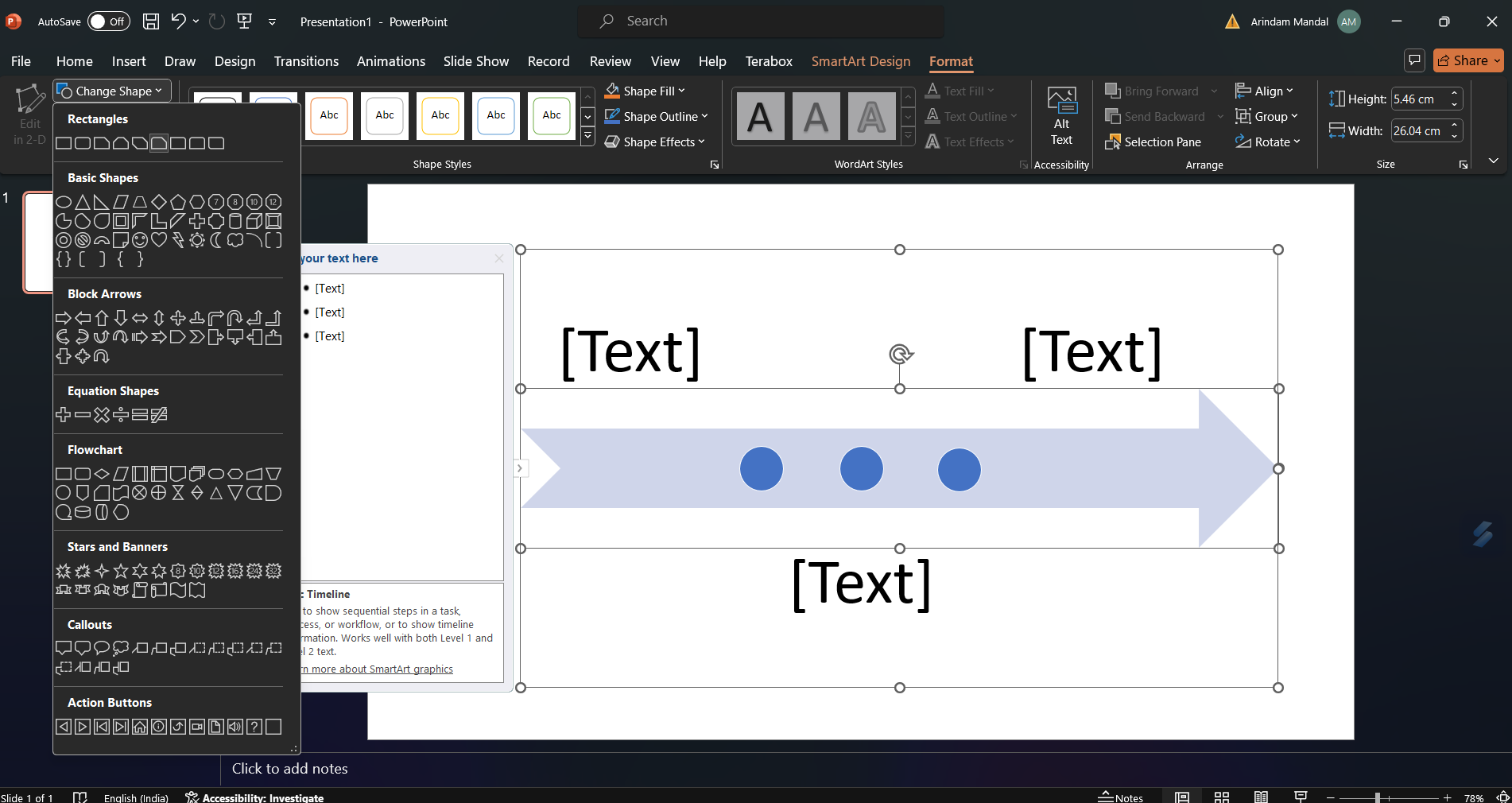Open the SmartArt Design tab

pos(861,61)
